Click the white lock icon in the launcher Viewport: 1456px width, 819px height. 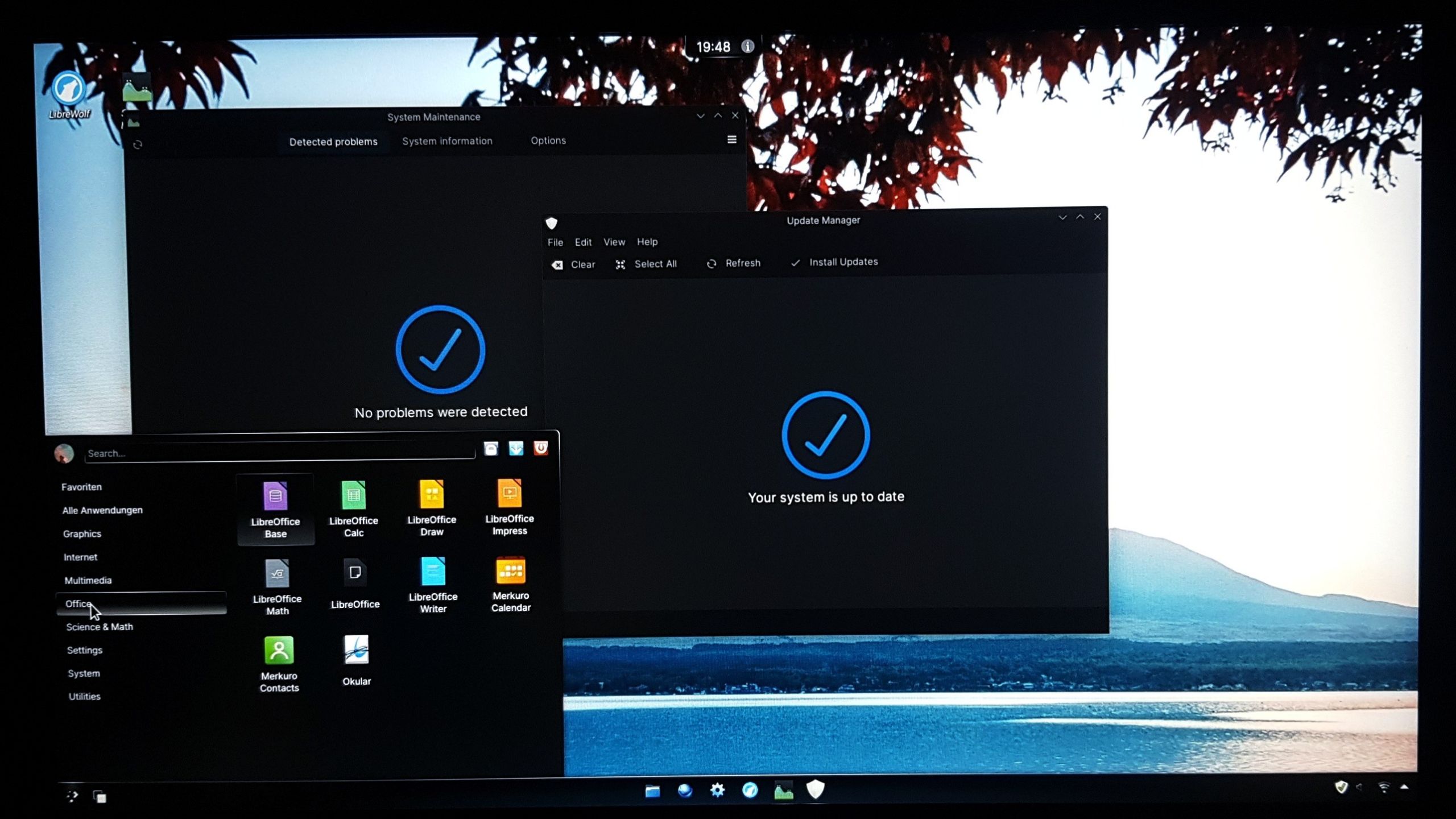pyautogui.click(x=491, y=449)
